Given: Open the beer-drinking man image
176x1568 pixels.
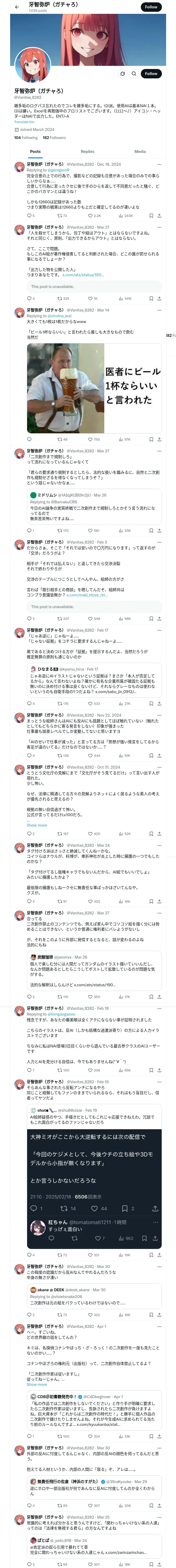Looking at the screenshot, I should [x=65, y=388].
